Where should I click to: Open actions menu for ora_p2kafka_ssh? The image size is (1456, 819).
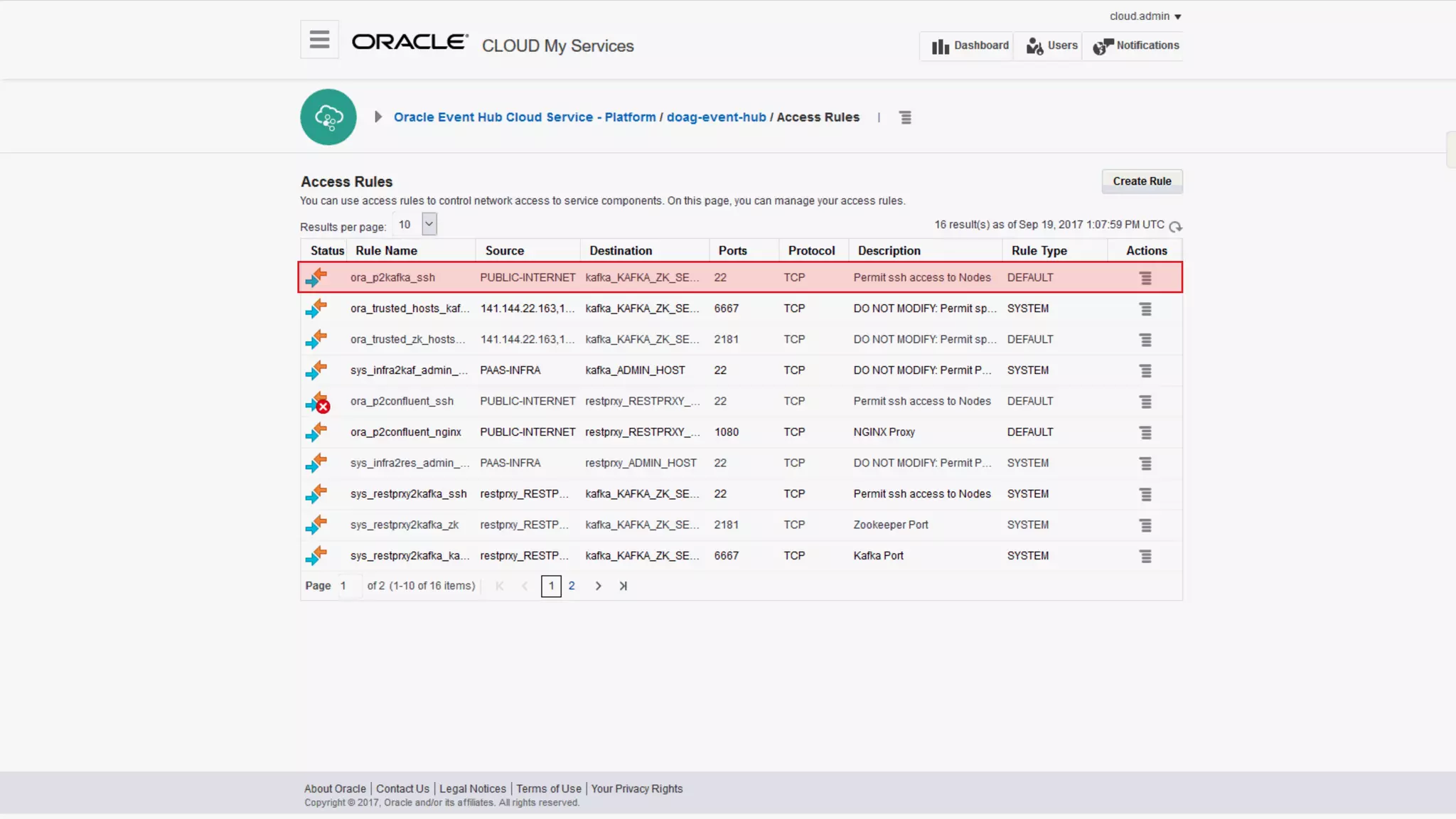coord(1145,278)
